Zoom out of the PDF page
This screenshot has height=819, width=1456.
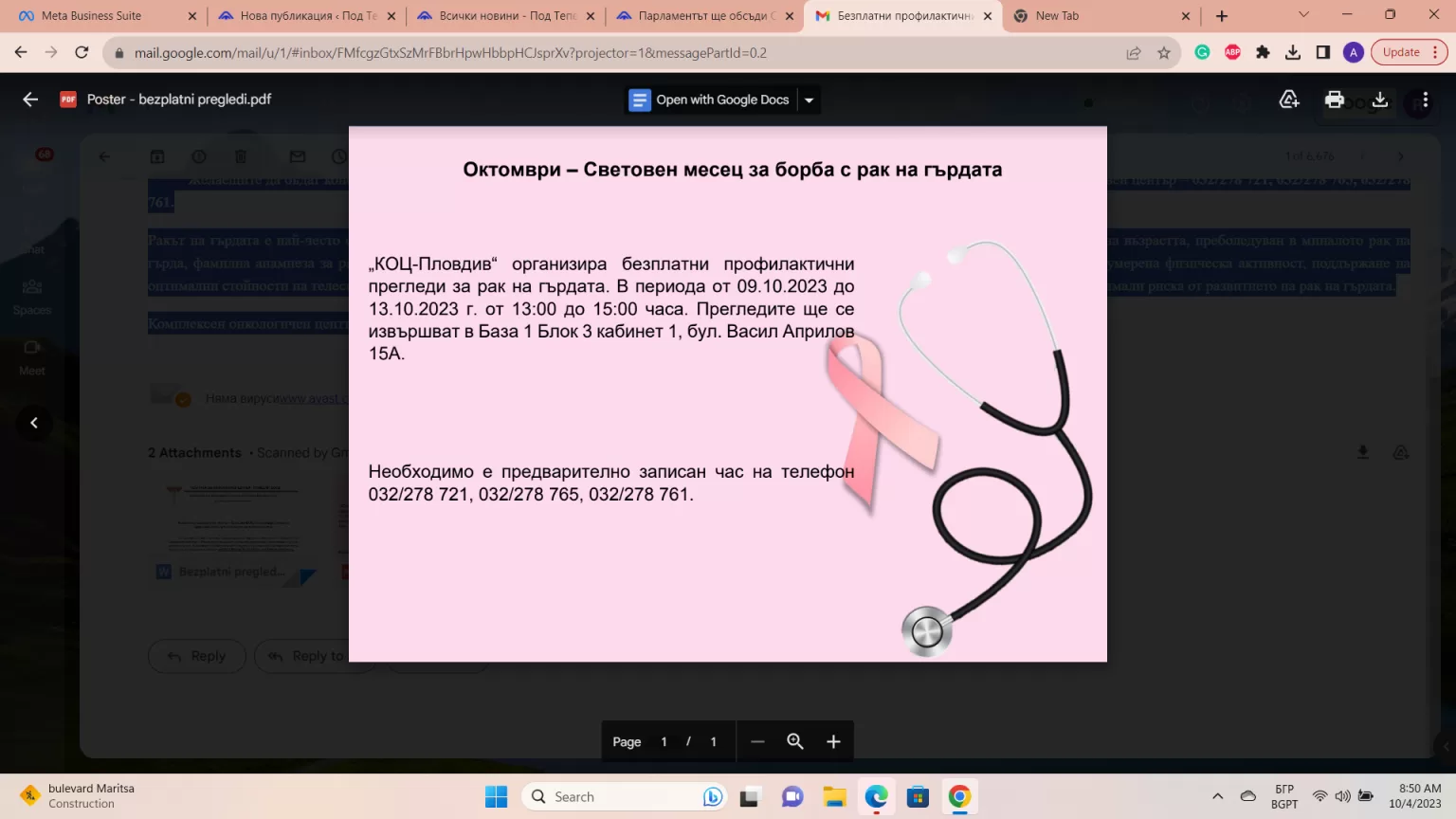(757, 741)
